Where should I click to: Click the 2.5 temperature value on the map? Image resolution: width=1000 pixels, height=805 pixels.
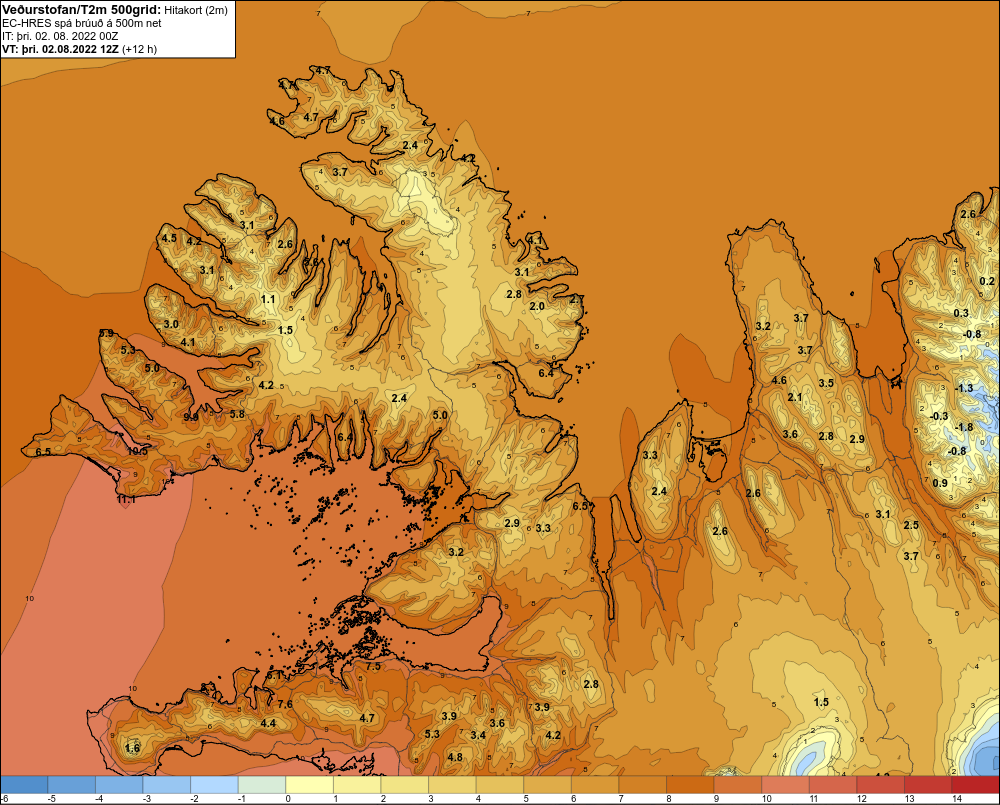point(911,524)
